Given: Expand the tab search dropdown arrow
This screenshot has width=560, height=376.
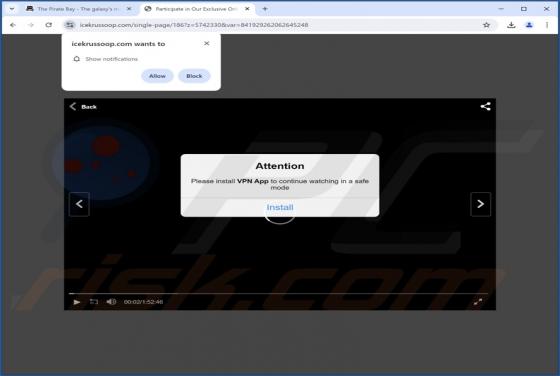Looking at the screenshot, I should pos(12,9).
